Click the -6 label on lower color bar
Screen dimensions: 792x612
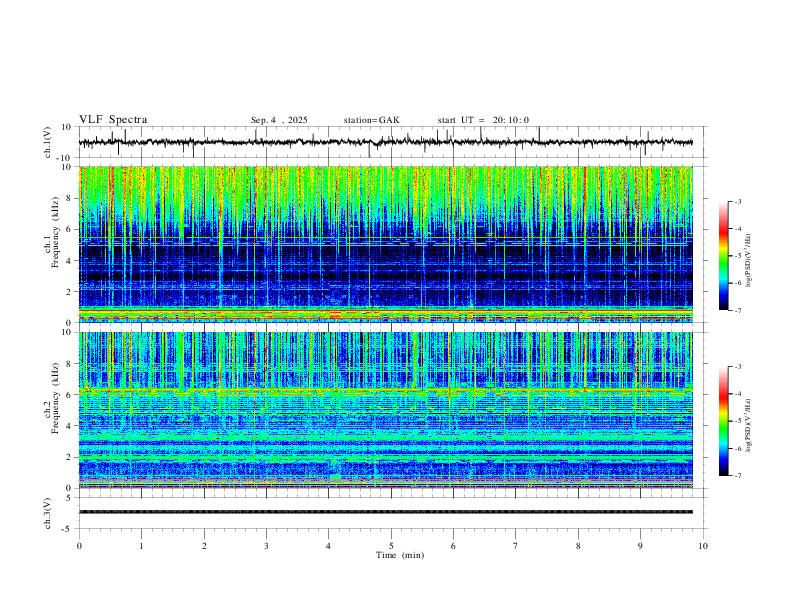737,448
